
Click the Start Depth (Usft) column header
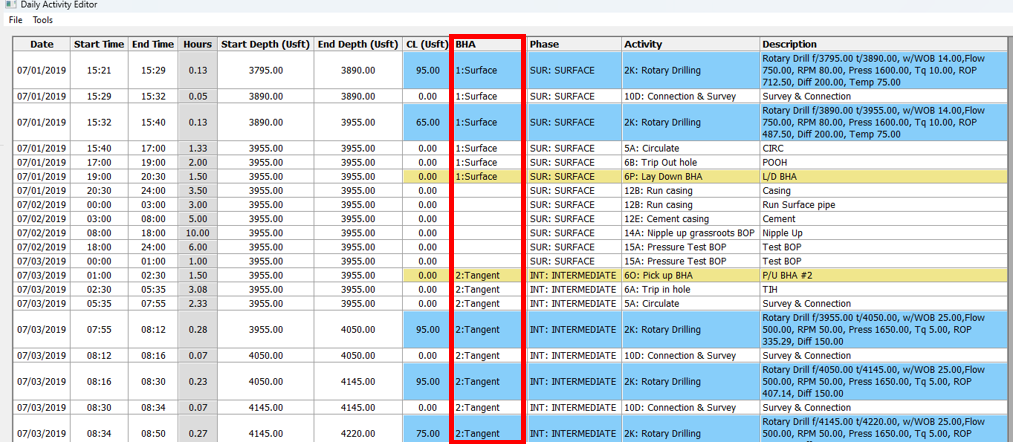coord(265,44)
